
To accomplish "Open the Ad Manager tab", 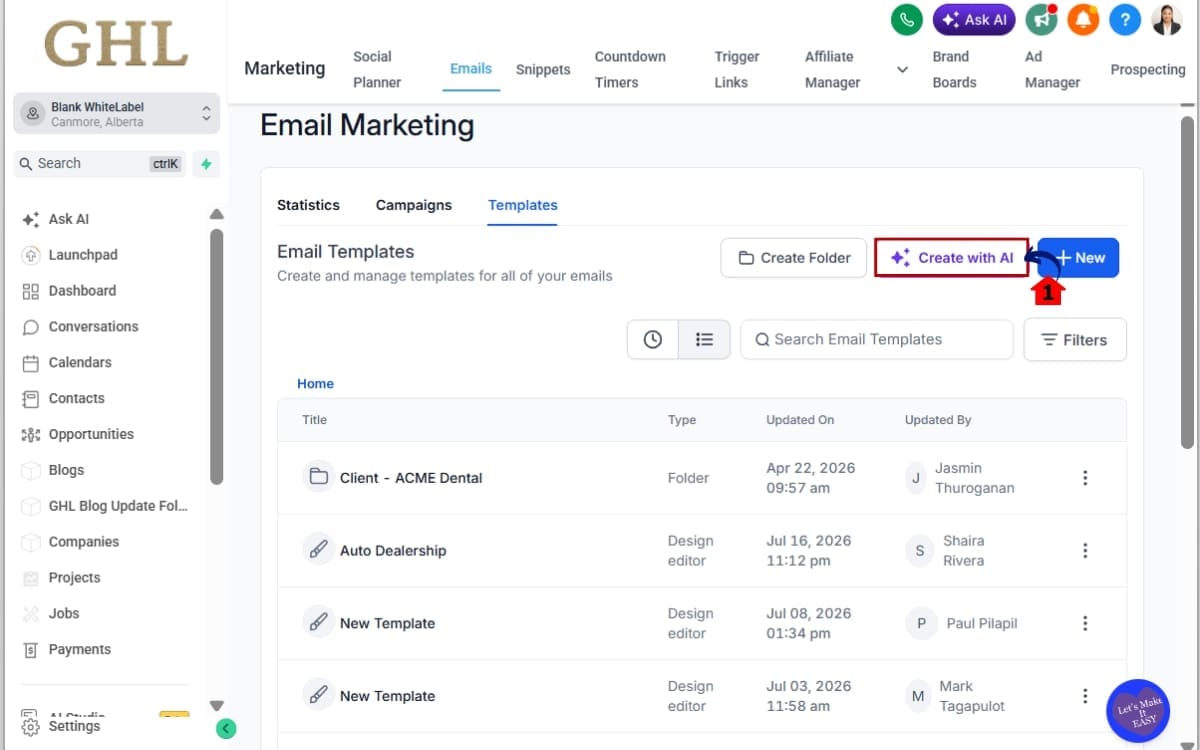I will [x=1052, y=70].
